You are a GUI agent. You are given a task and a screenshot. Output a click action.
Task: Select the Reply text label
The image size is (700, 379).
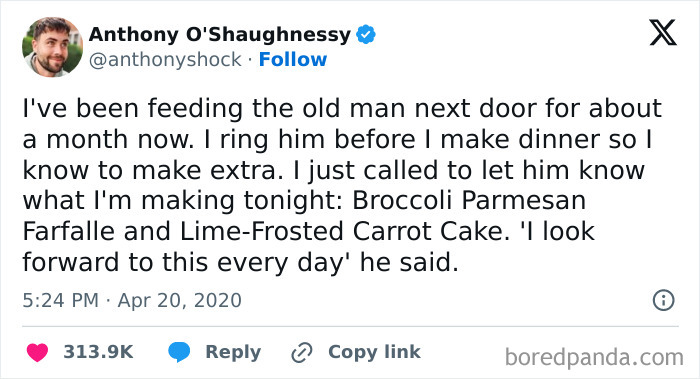[233, 352]
